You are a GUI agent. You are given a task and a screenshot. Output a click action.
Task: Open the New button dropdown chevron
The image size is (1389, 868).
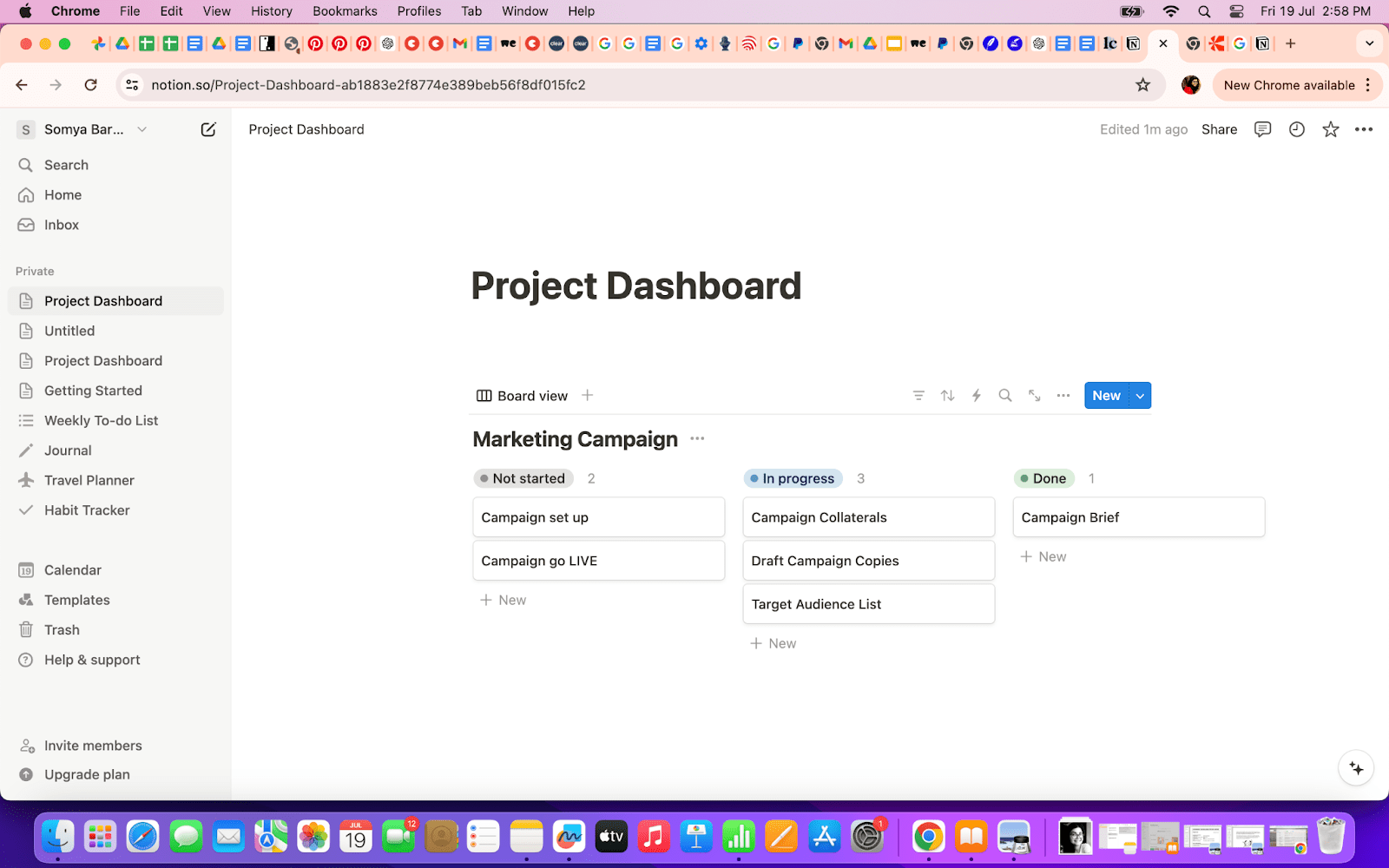tap(1139, 395)
